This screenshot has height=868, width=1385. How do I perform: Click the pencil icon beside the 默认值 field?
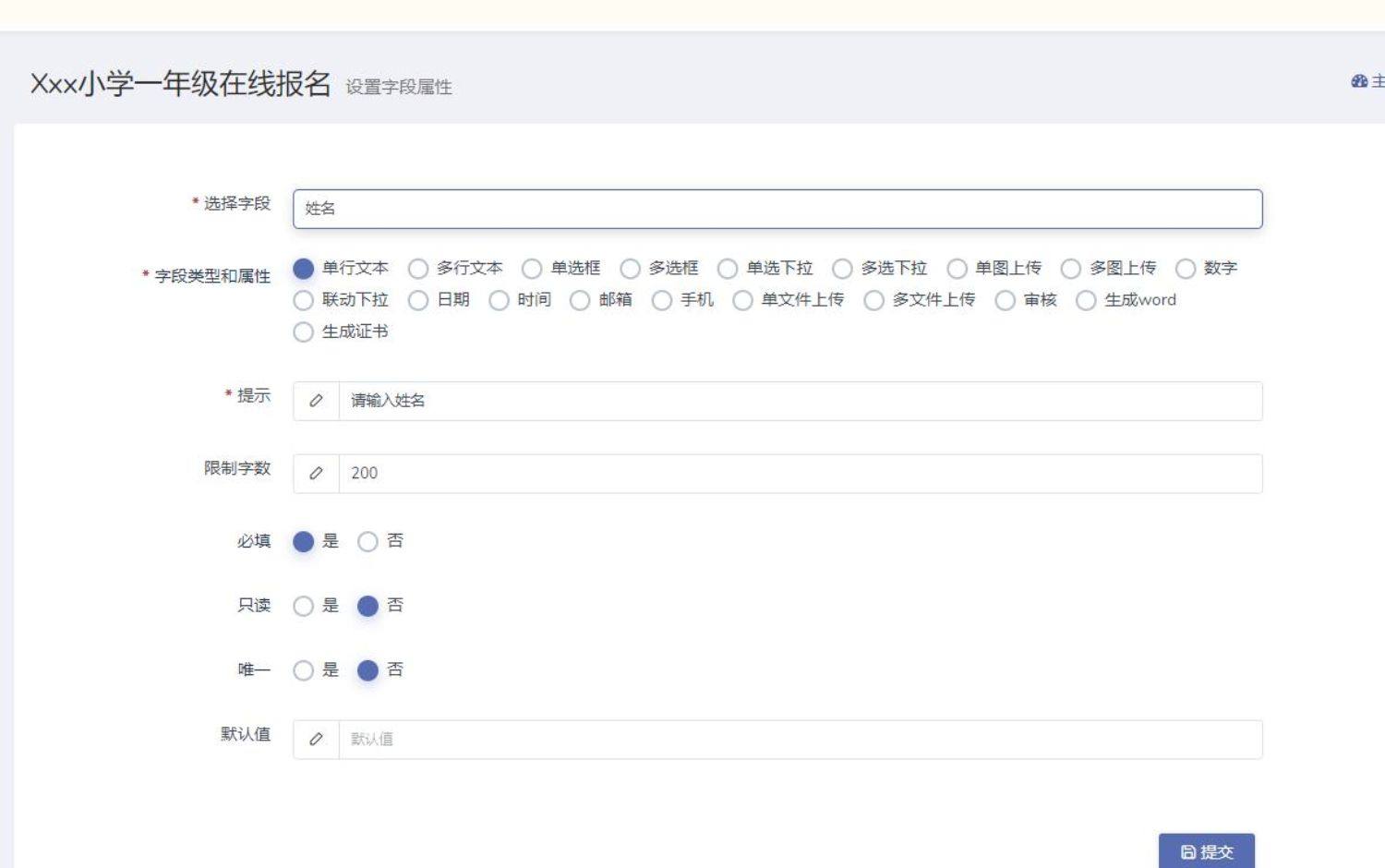point(316,739)
